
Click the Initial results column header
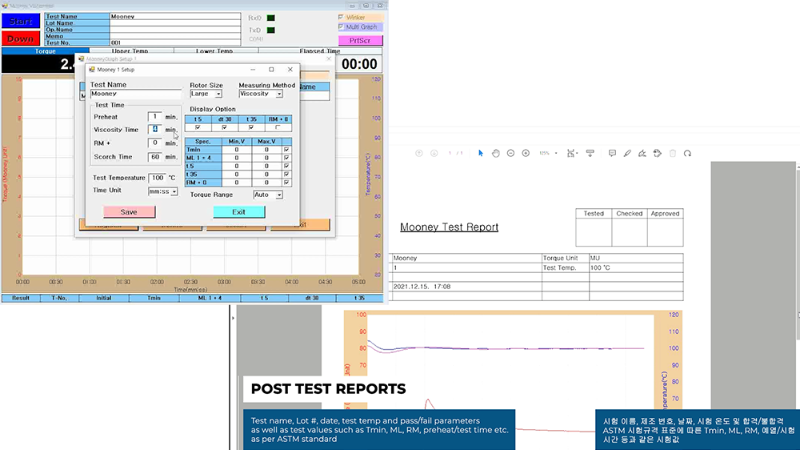[x=104, y=298]
